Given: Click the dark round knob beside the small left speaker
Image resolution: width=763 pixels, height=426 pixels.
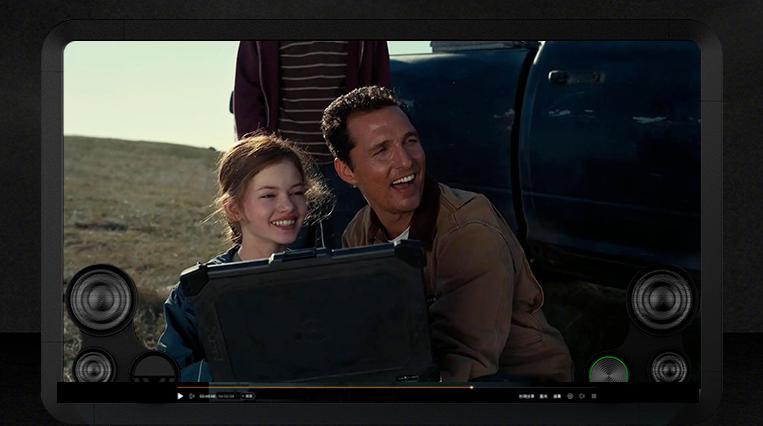Looking at the screenshot, I should tap(154, 368).
